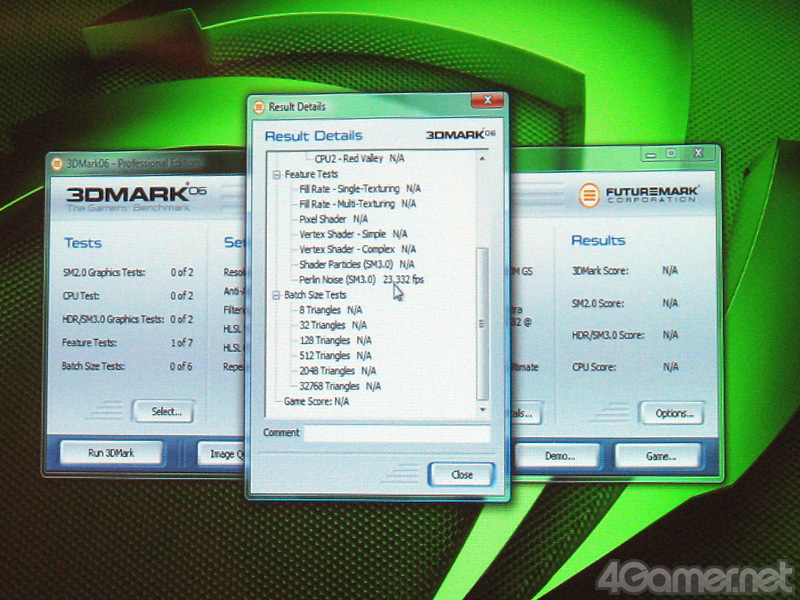
Task: Click SM2.0 Graphics Tests 0 of 2 value
Action: [182, 272]
